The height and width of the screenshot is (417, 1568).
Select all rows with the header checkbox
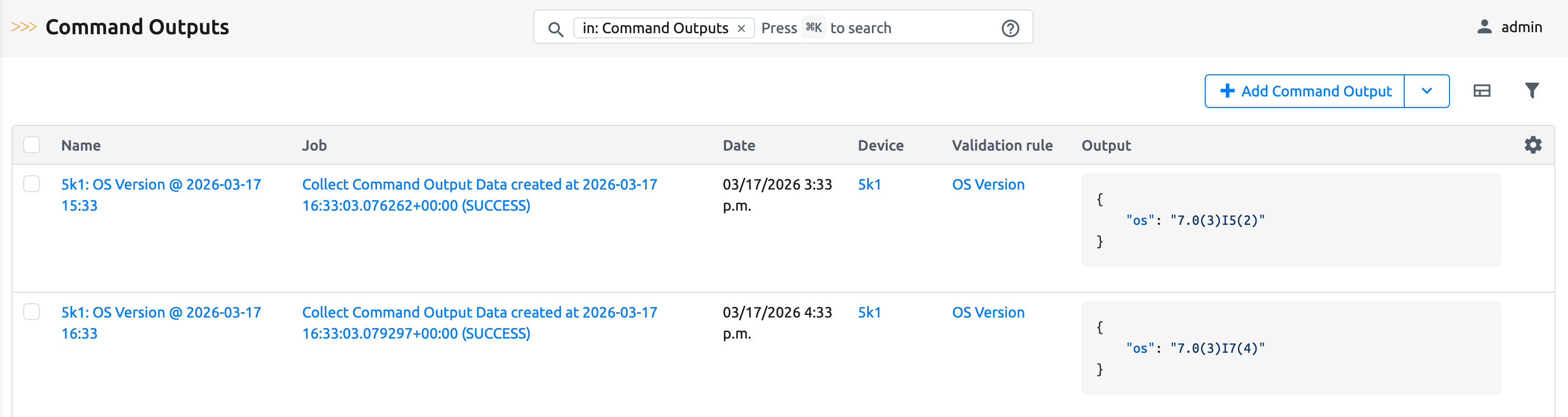pyautogui.click(x=32, y=145)
